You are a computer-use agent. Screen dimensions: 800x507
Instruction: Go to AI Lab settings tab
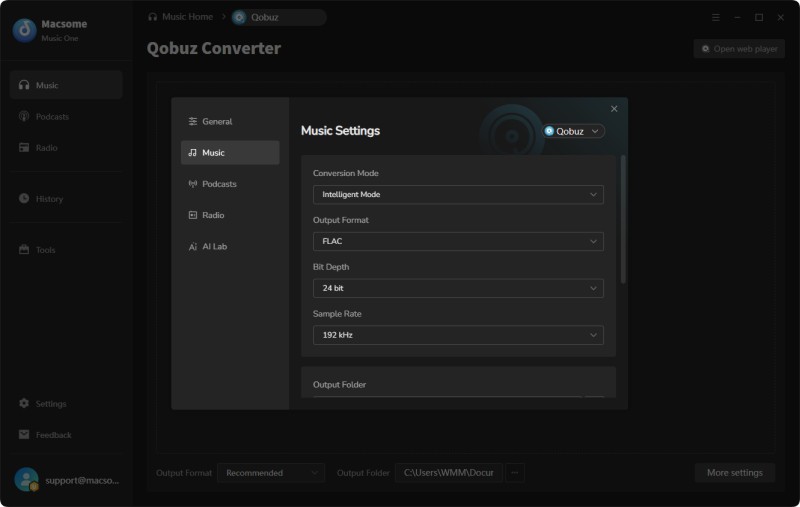230,246
